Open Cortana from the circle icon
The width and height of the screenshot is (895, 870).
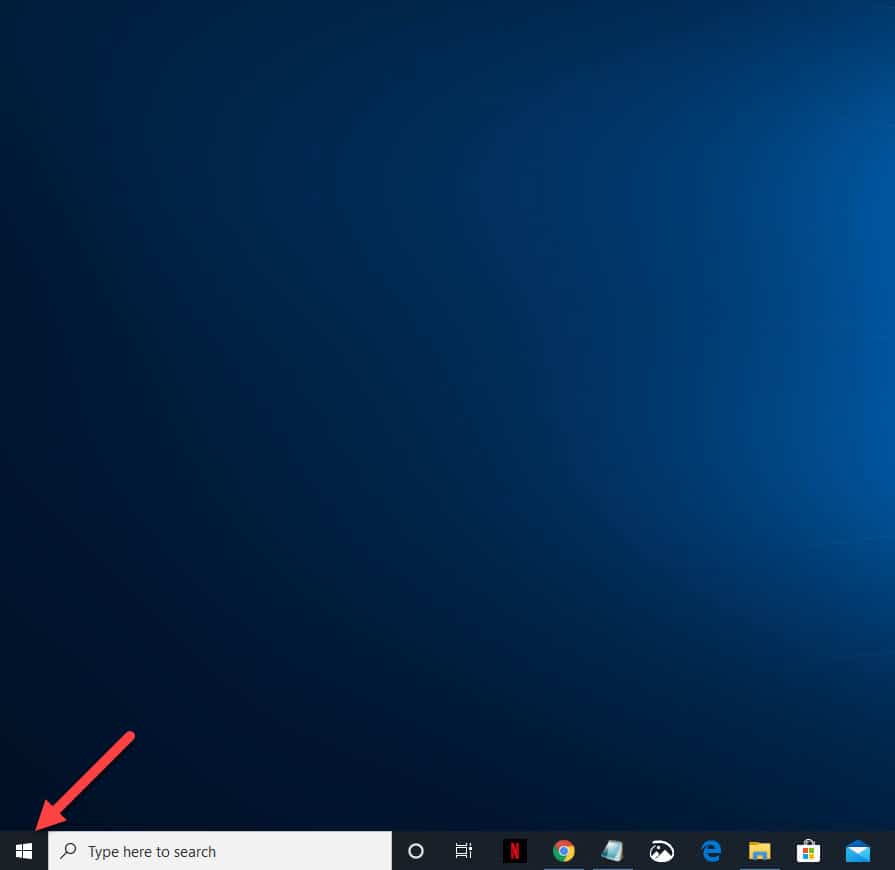[x=416, y=851]
